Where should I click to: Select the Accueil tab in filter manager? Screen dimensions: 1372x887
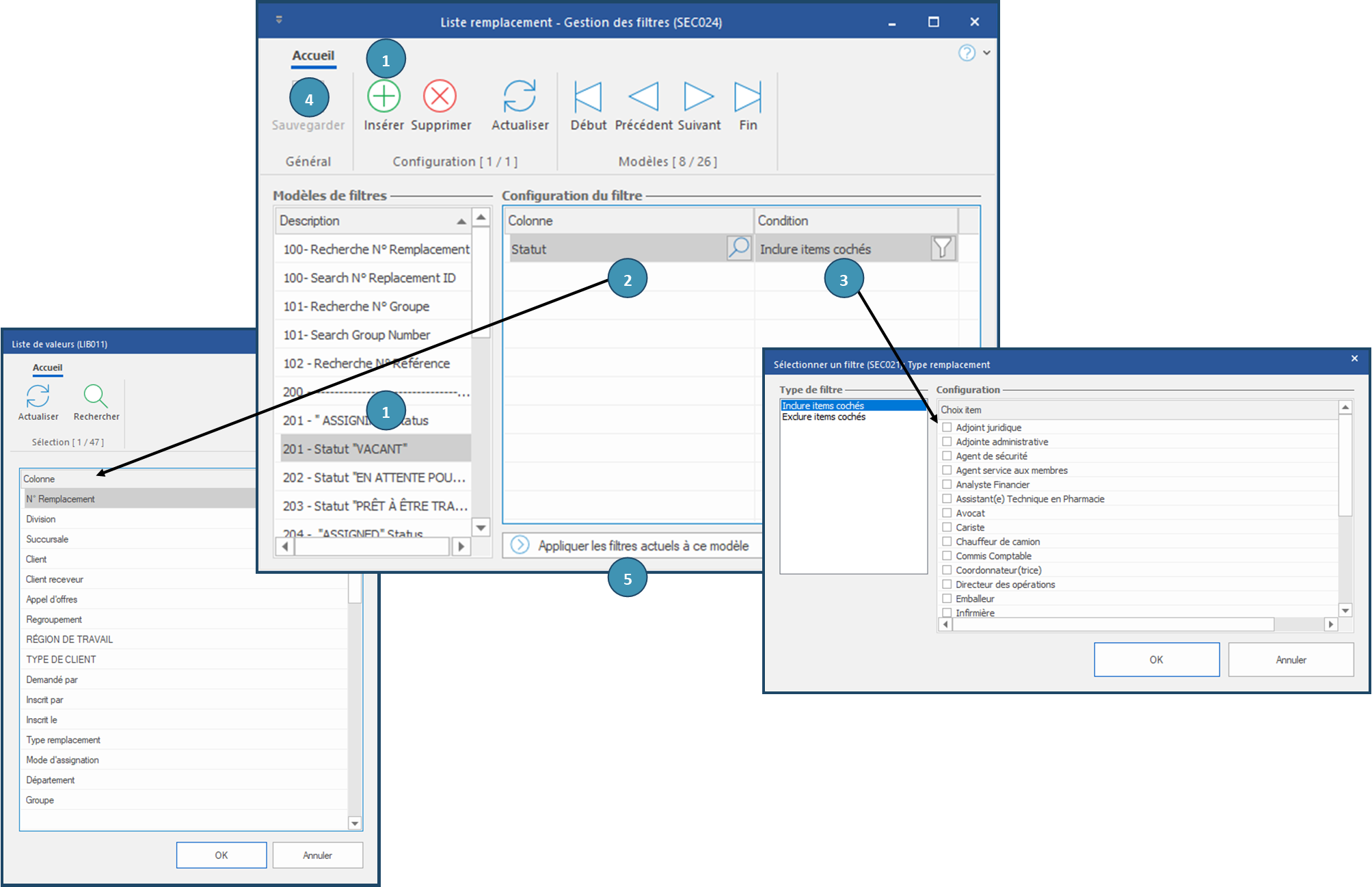(x=313, y=55)
